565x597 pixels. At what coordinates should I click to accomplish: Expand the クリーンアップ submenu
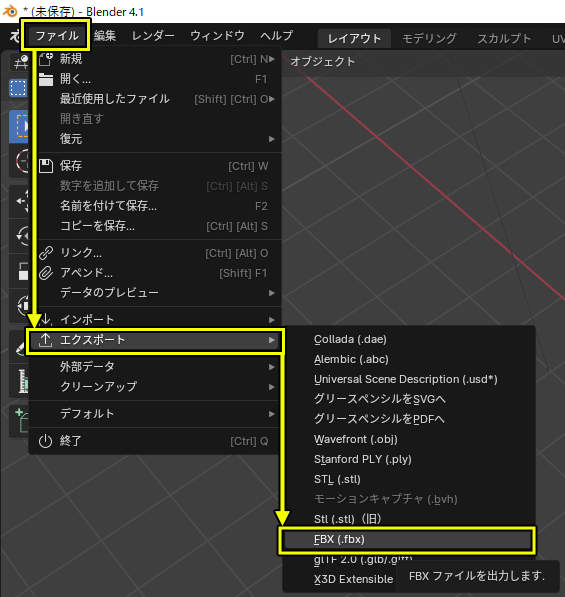pos(154,386)
